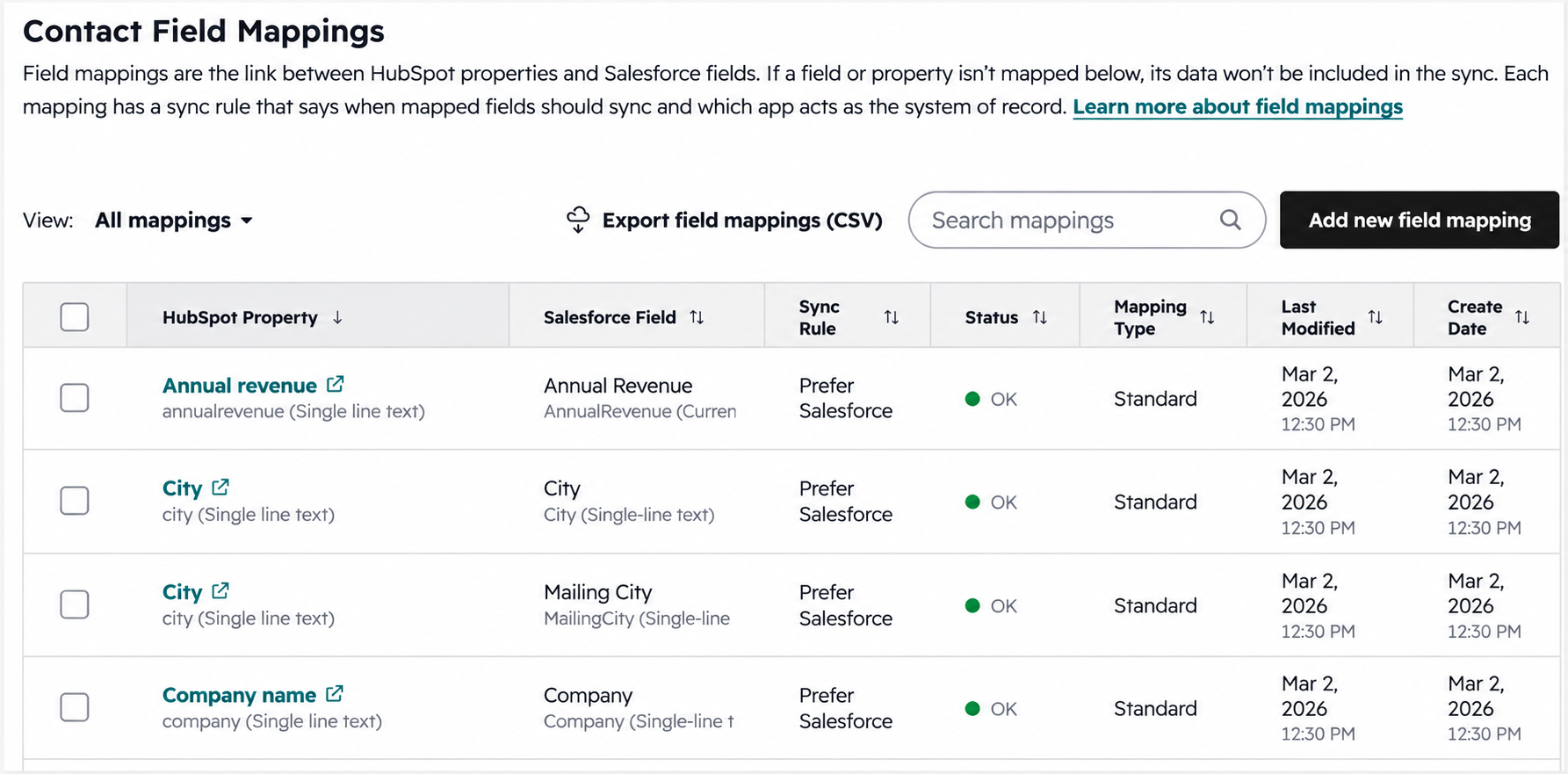
Task: Open the All mappings view dropdown
Action: click(174, 221)
